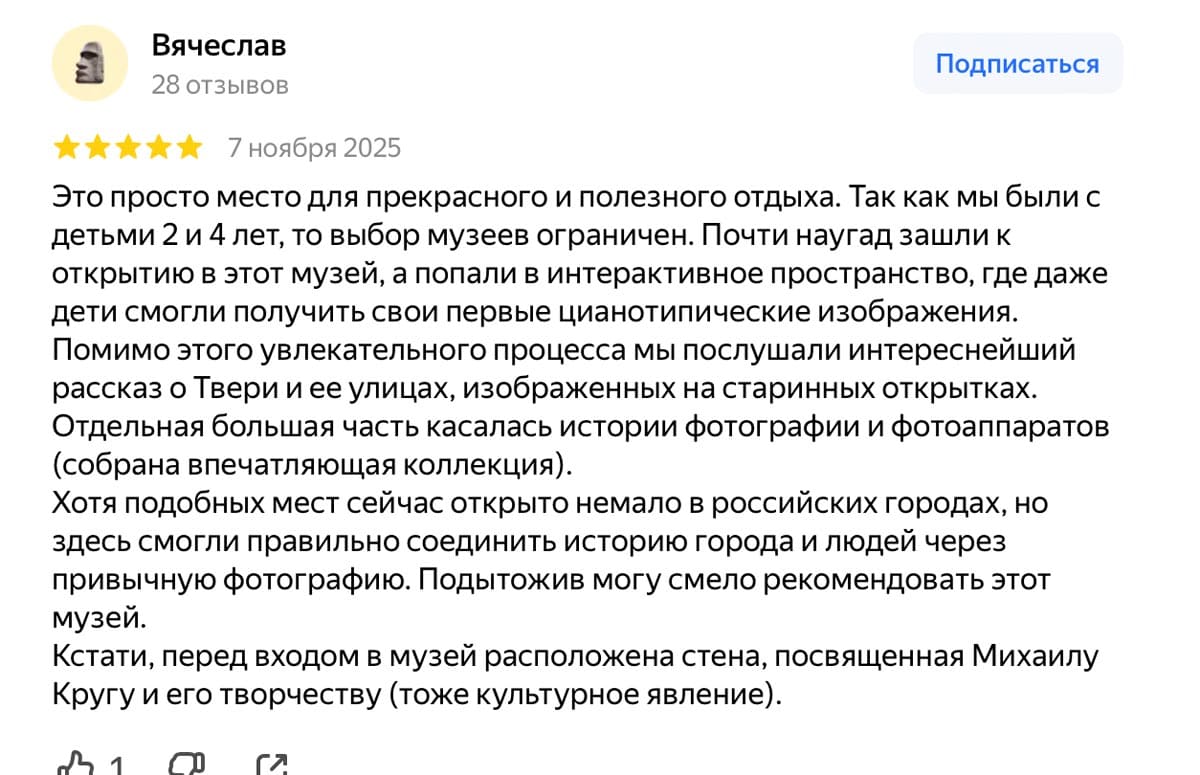Open Вячеслав's moai statue avatar
This screenshot has height=775, width=1200.
click(x=90, y=64)
